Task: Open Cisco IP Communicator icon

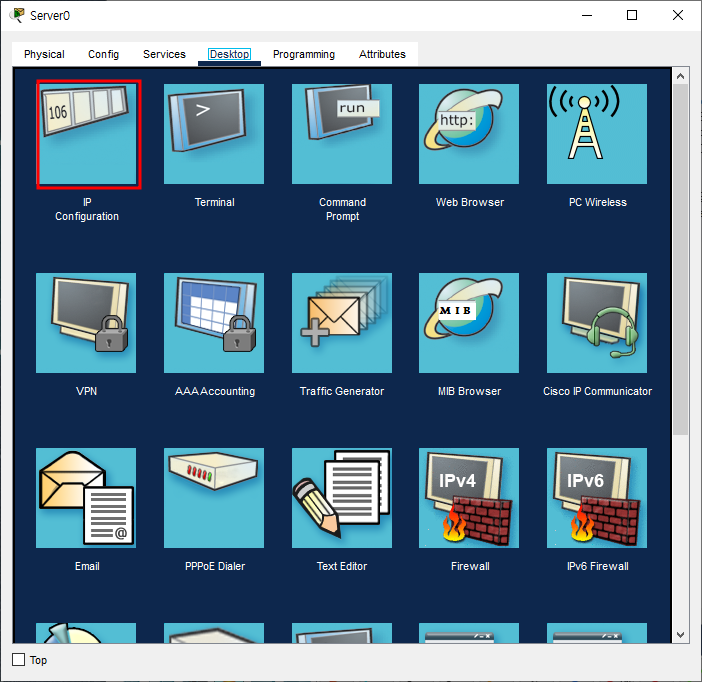Action: (x=597, y=323)
